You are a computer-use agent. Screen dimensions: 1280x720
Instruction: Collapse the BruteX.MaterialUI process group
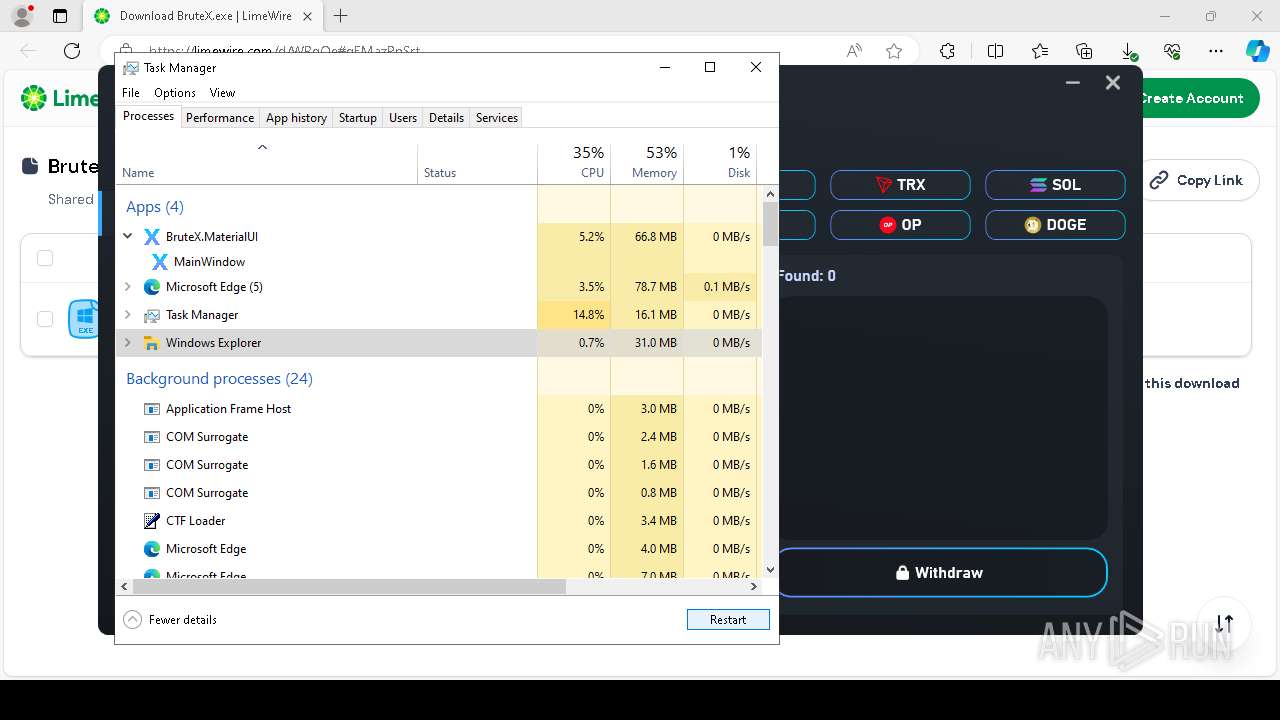(x=128, y=237)
